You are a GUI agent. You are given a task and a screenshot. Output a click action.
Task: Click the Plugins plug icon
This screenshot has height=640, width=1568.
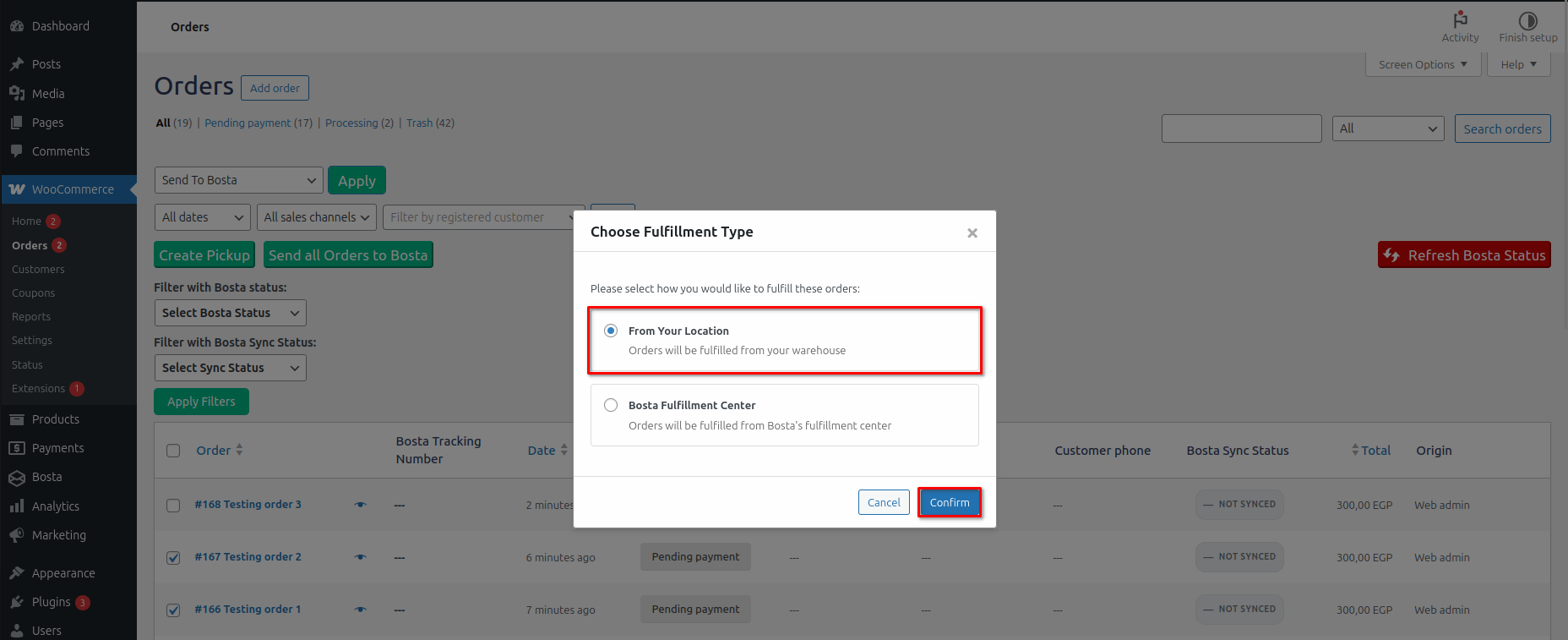[17, 602]
